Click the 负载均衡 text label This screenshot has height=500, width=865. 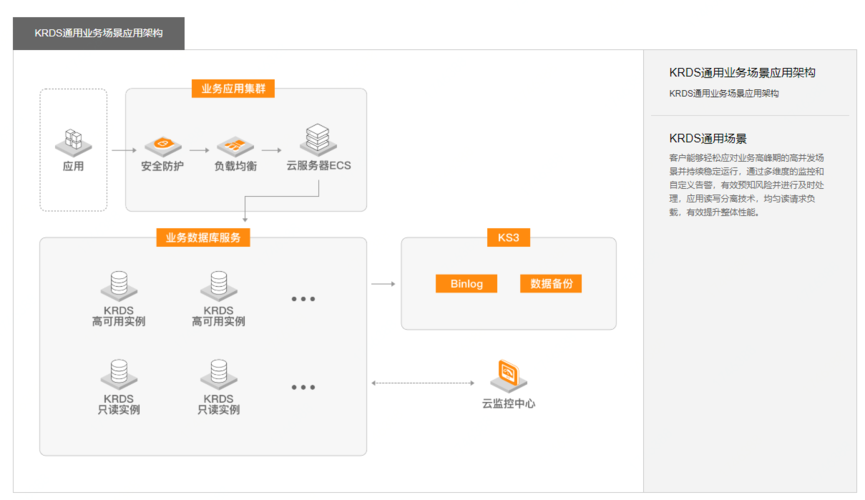point(236,166)
